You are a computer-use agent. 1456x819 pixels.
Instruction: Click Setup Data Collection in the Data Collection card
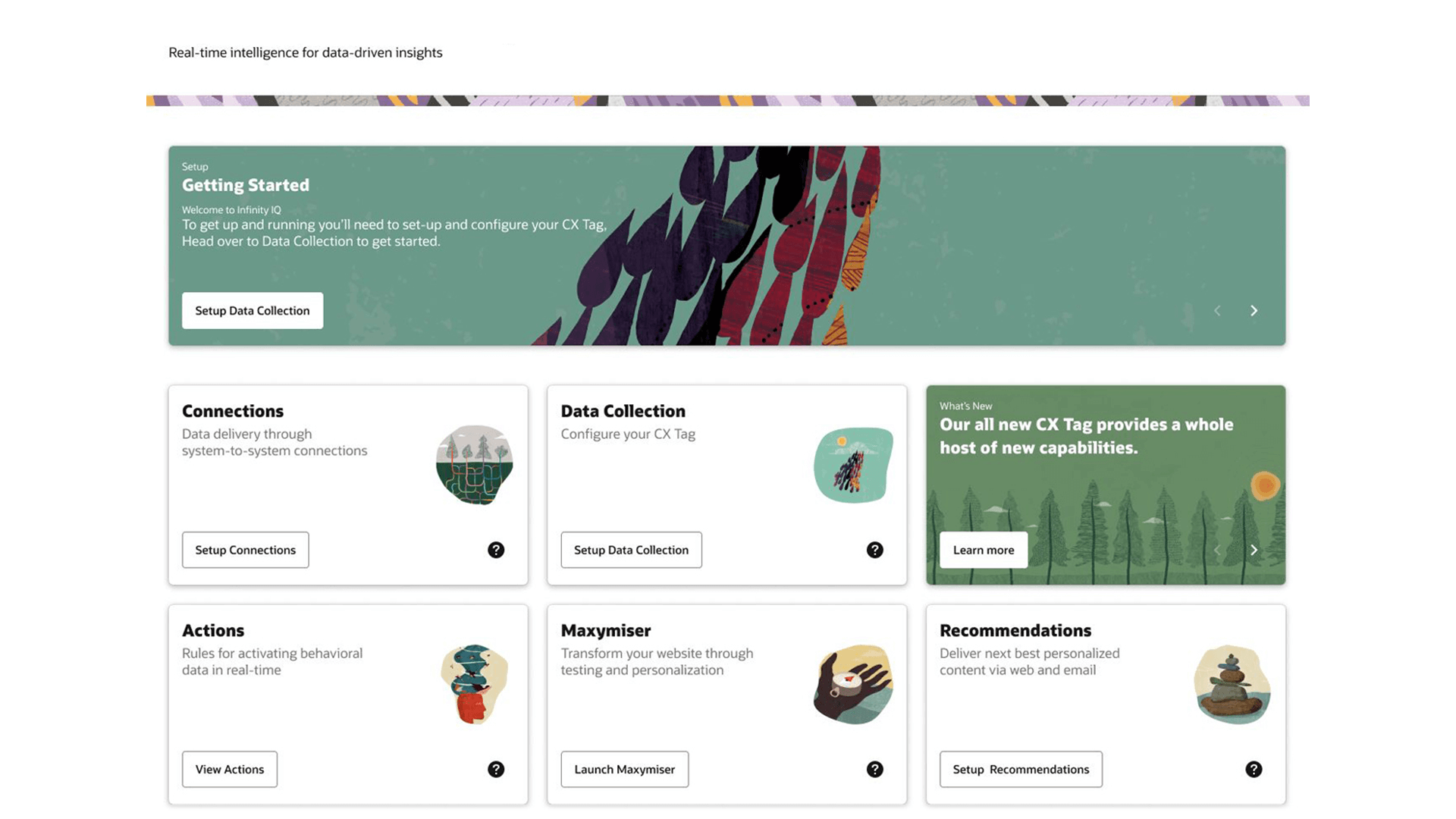point(631,550)
